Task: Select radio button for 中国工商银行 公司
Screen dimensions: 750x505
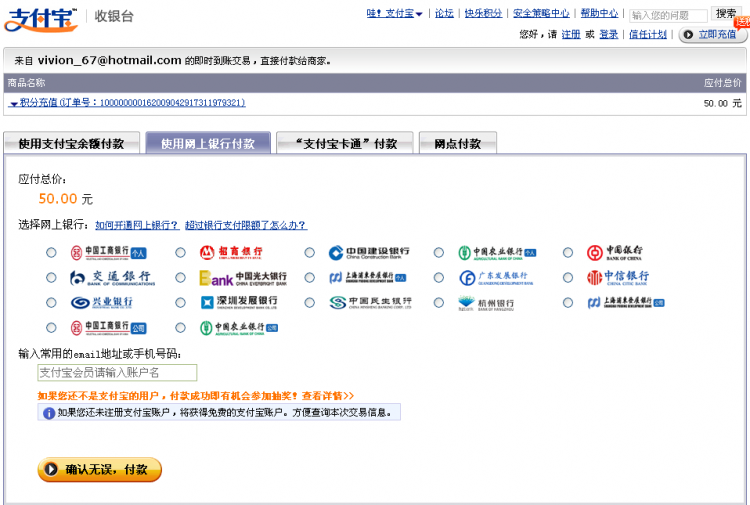Action: [51, 328]
